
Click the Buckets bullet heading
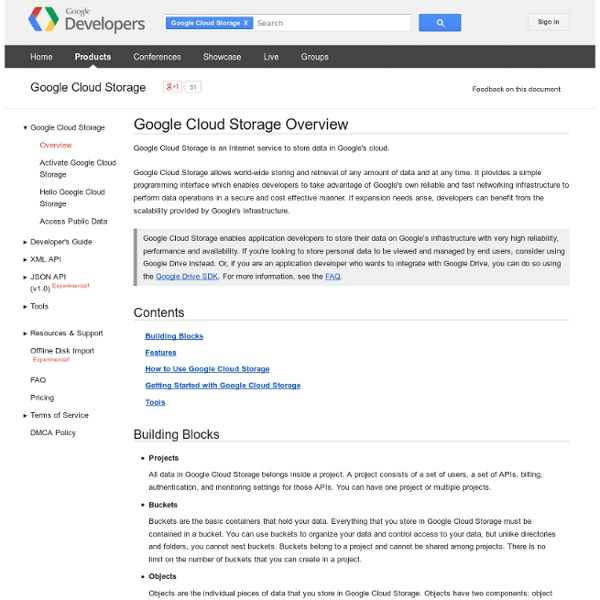click(163, 505)
